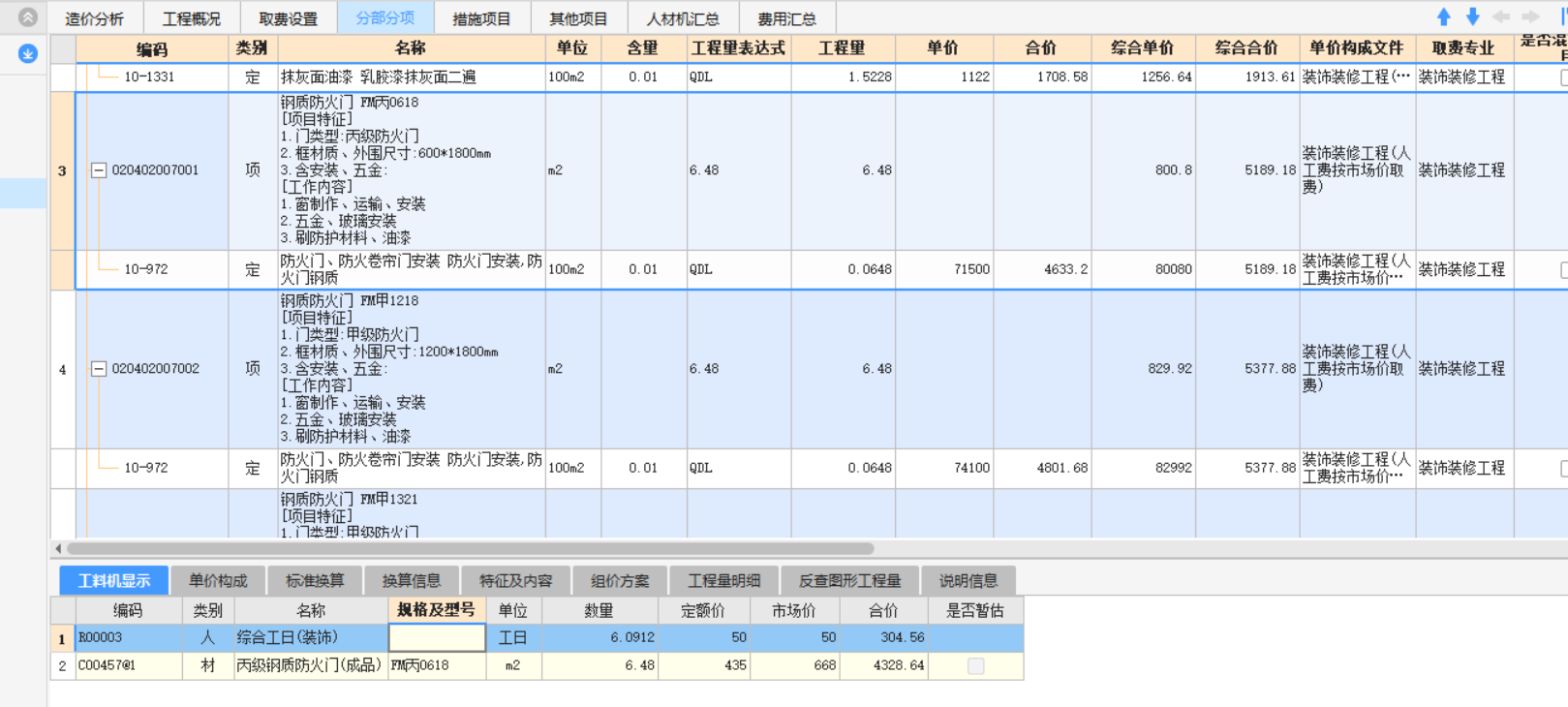Open the 说明信息 tab
The image size is (1568, 707).
968,580
